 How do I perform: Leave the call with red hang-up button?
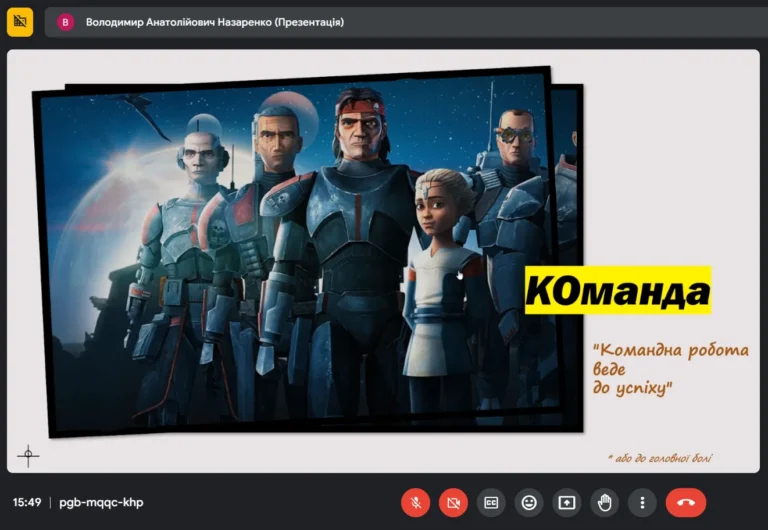click(x=686, y=503)
